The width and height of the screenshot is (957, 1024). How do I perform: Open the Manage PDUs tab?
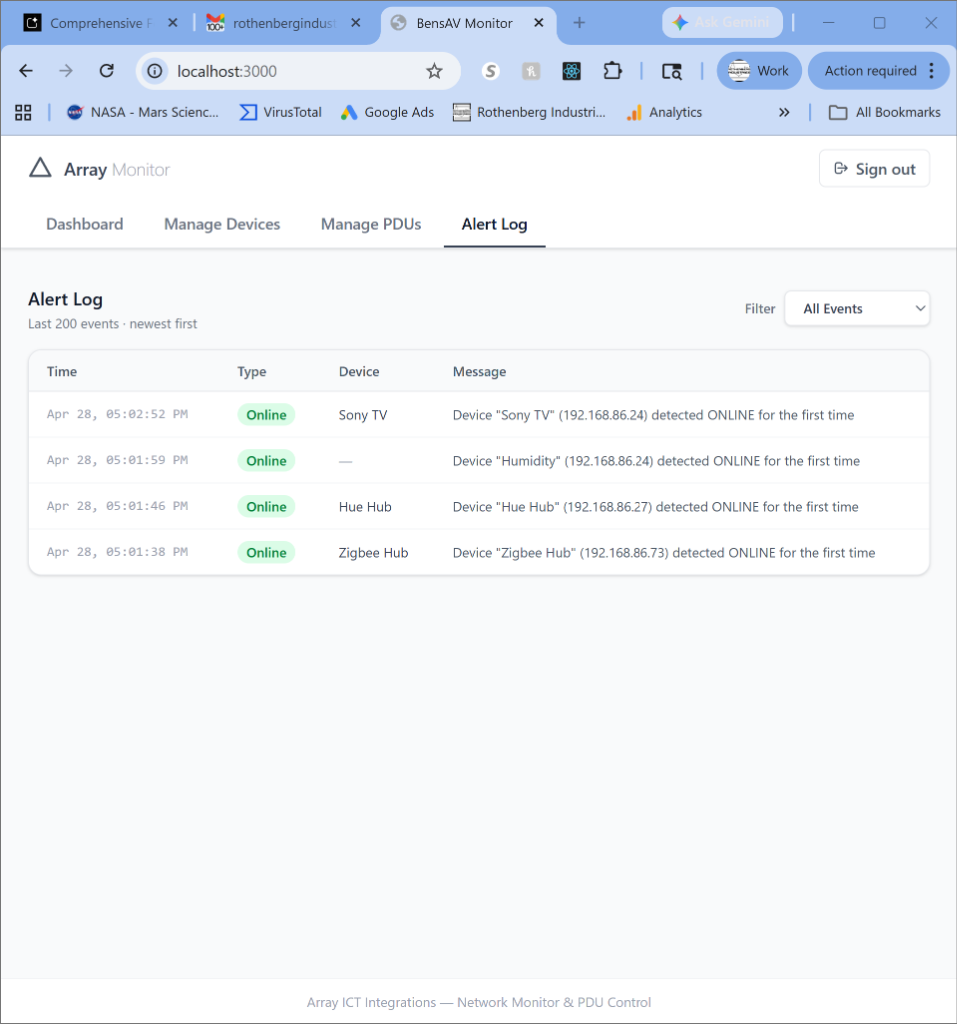[371, 224]
